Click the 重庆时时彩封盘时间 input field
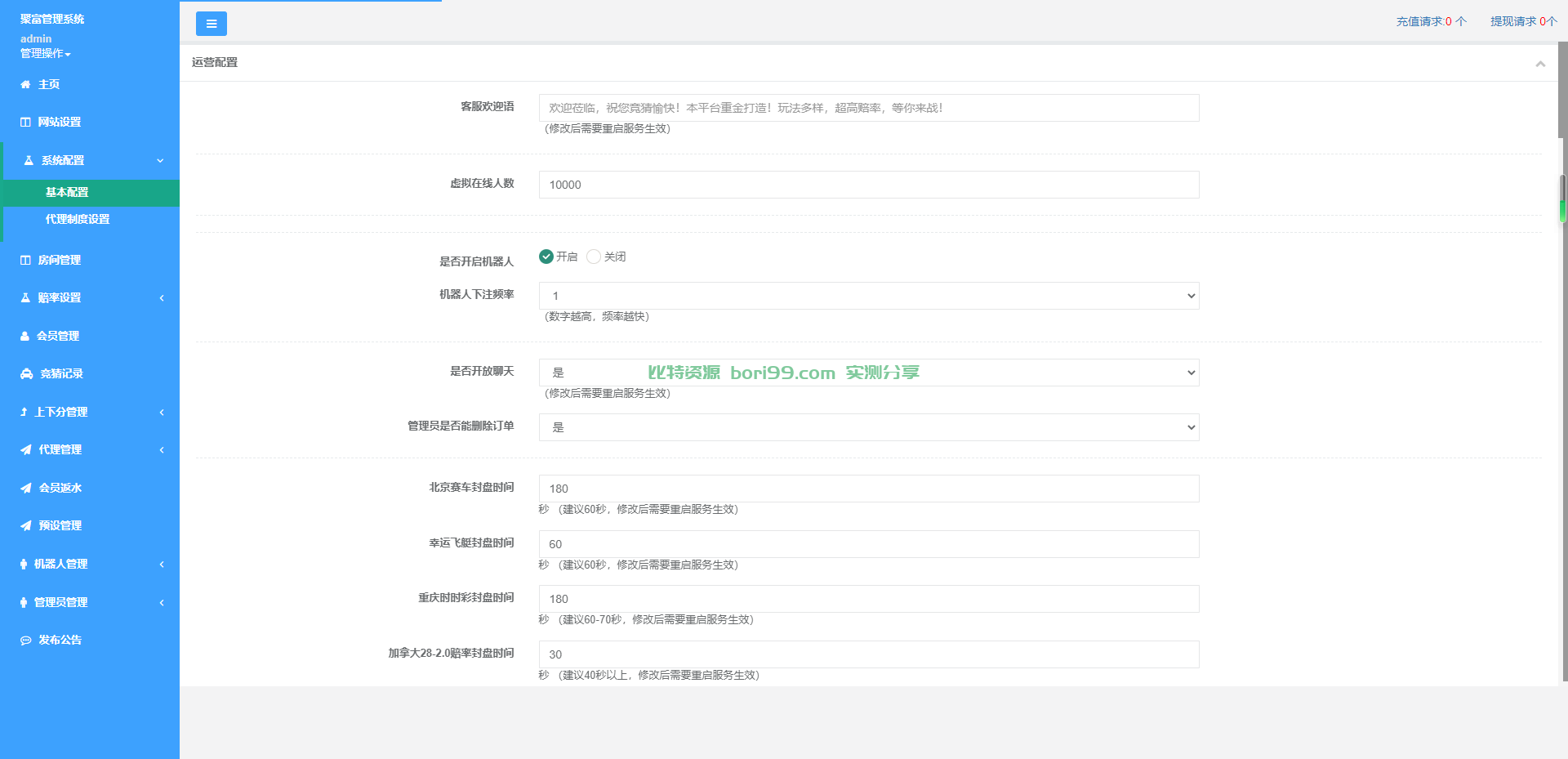This screenshot has width=1568, height=759. (x=869, y=599)
